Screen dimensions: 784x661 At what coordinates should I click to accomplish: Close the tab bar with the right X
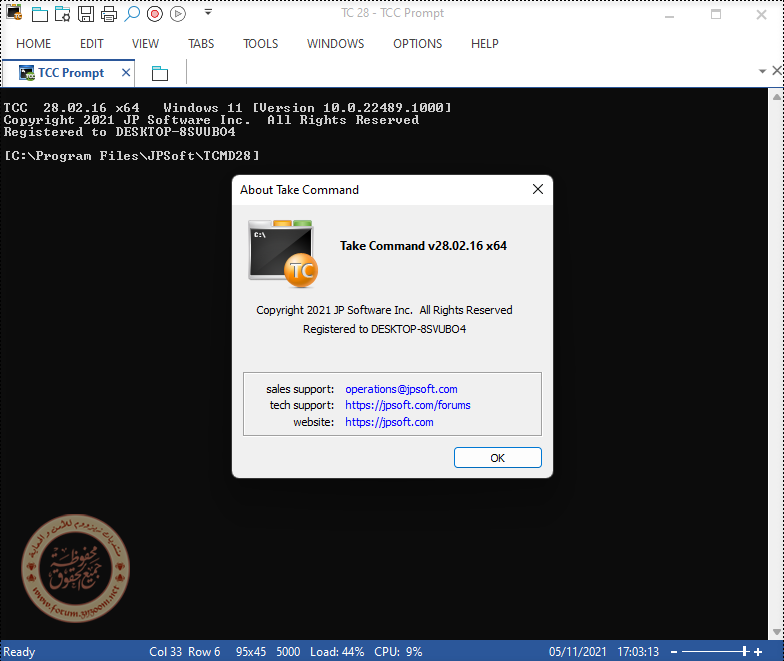tap(778, 70)
